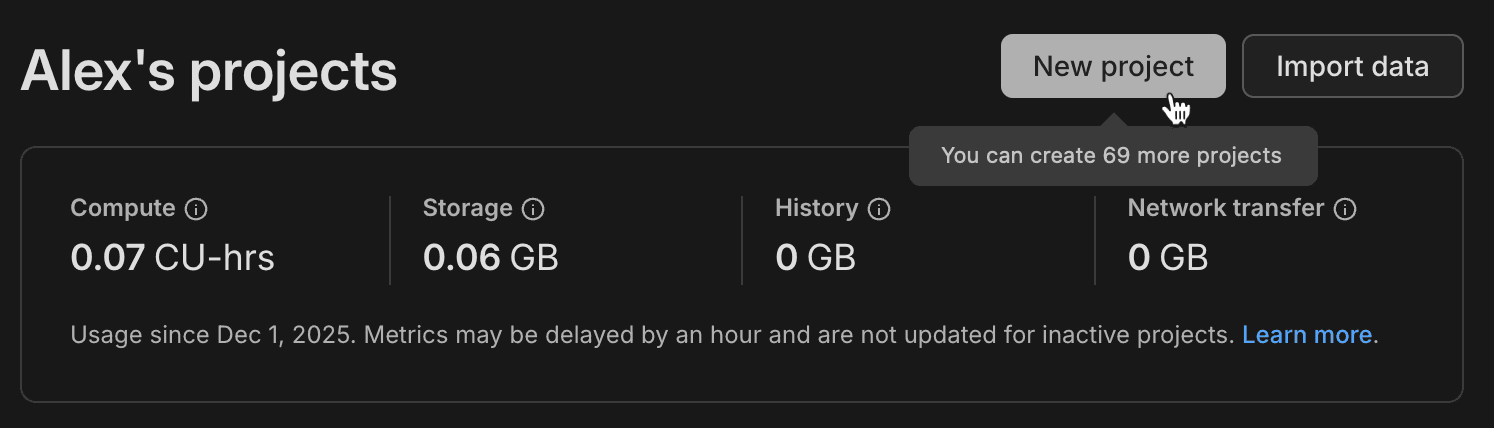
Task: Click the New project button
Action: (x=1112, y=67)
